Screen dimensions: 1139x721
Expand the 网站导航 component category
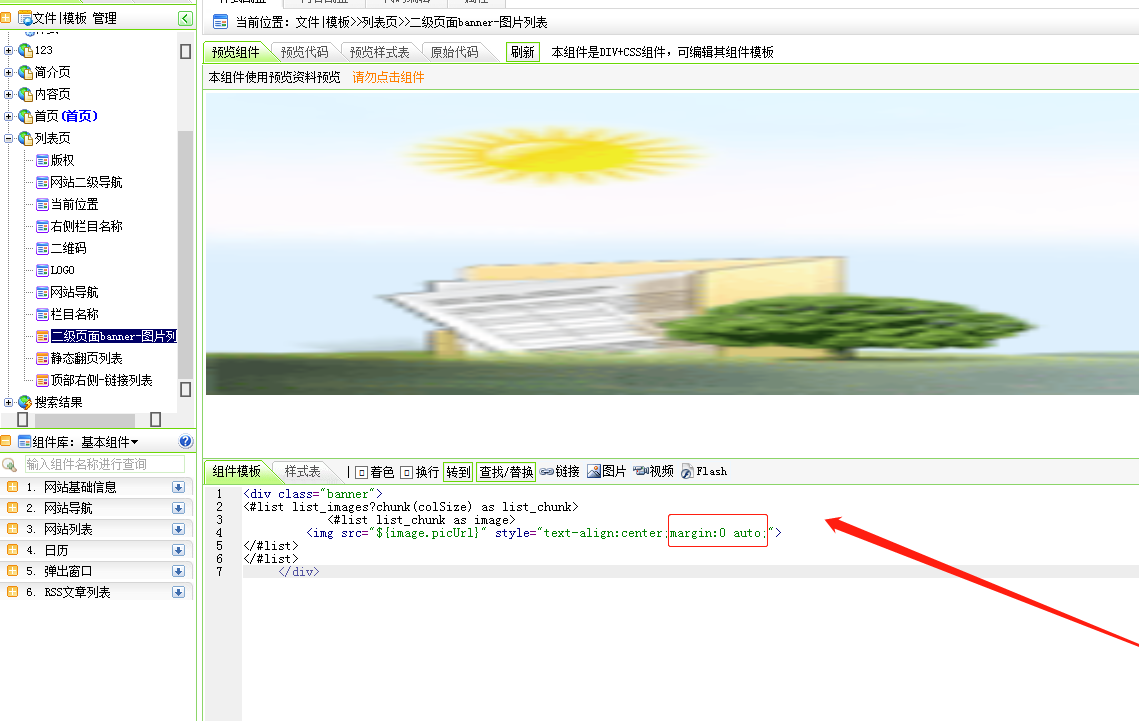(13, 508)
